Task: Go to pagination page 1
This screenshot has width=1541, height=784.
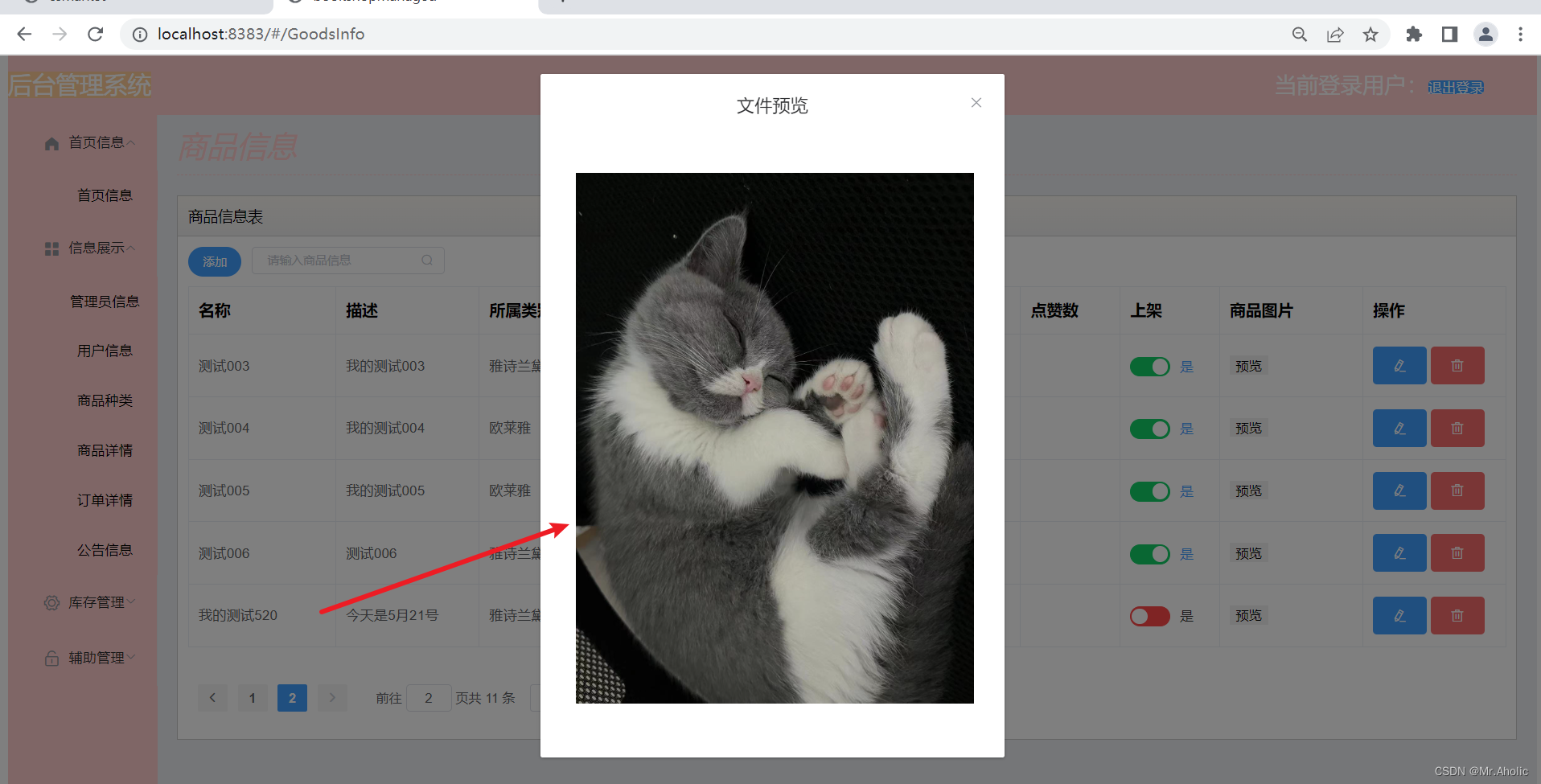Action: coord(252,697)
